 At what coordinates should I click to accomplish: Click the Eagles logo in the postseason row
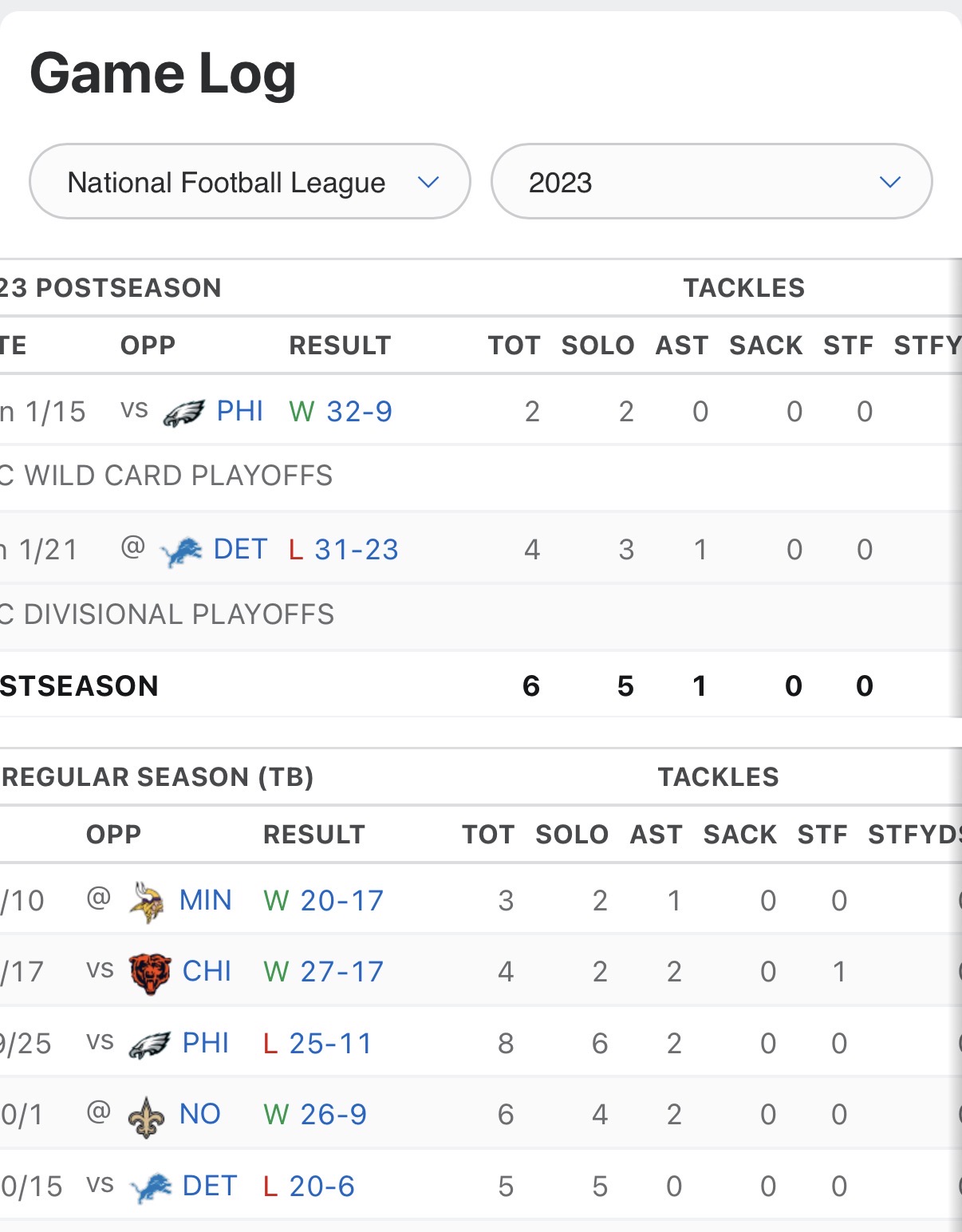(x=184, y=413)
